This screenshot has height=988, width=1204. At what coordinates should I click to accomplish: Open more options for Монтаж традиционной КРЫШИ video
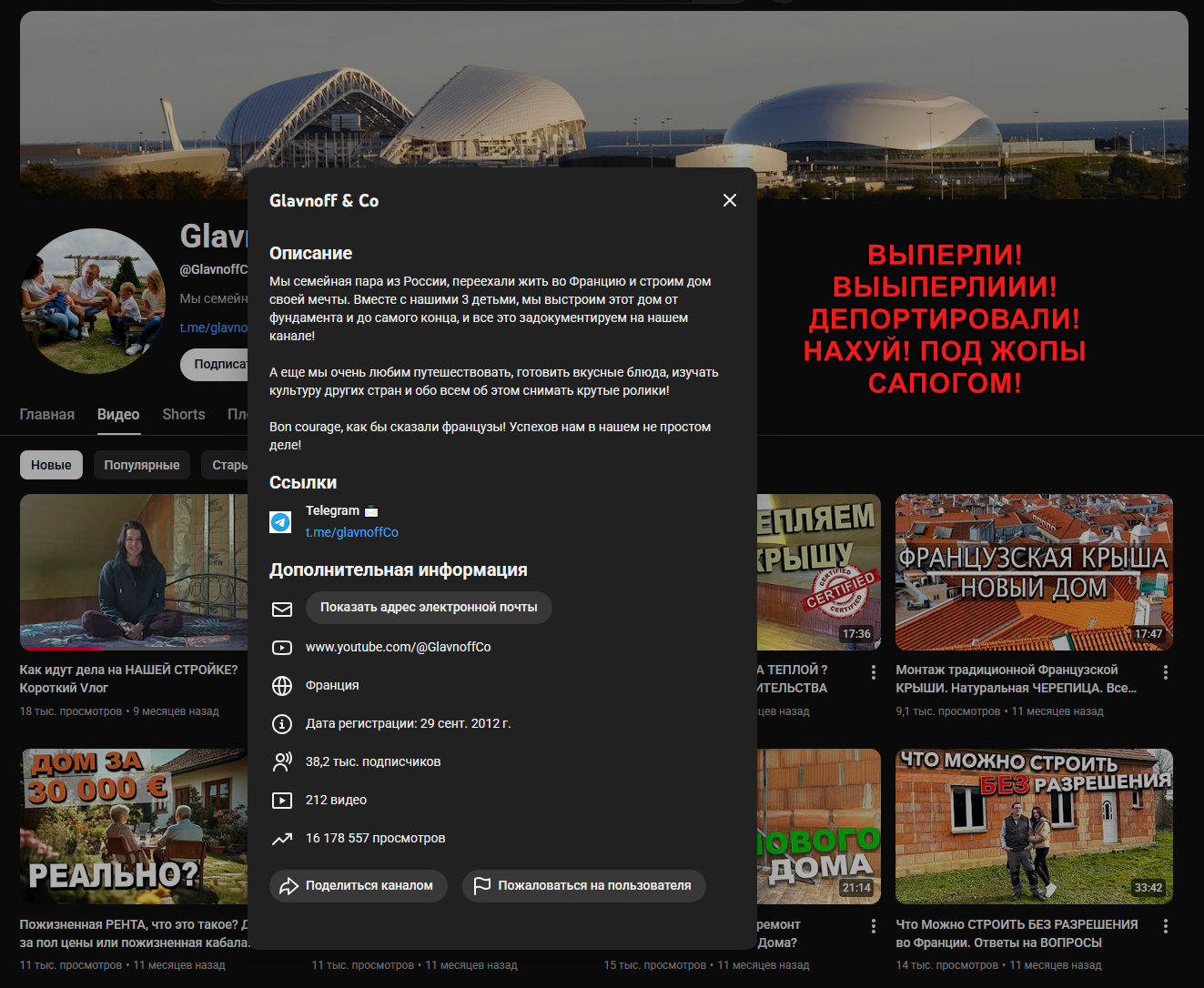[1165, 672]
